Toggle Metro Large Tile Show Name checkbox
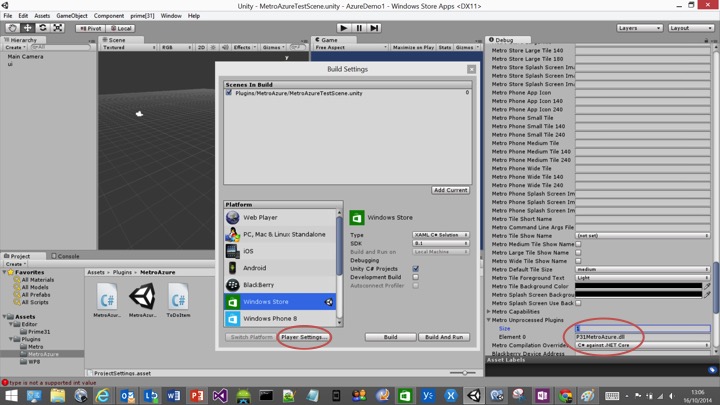Viewport: 720px width, 405px height. click(x=579, y=253)
